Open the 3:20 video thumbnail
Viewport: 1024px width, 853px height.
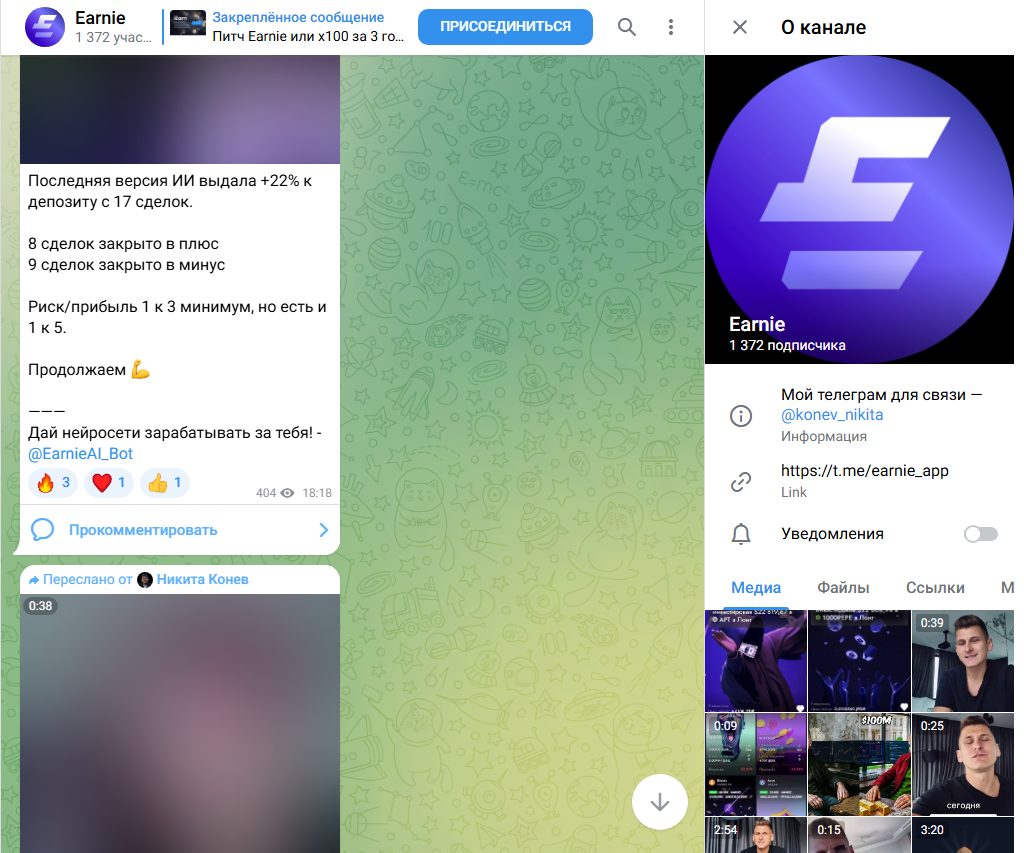pyautogui.click(x=963, y=835)
